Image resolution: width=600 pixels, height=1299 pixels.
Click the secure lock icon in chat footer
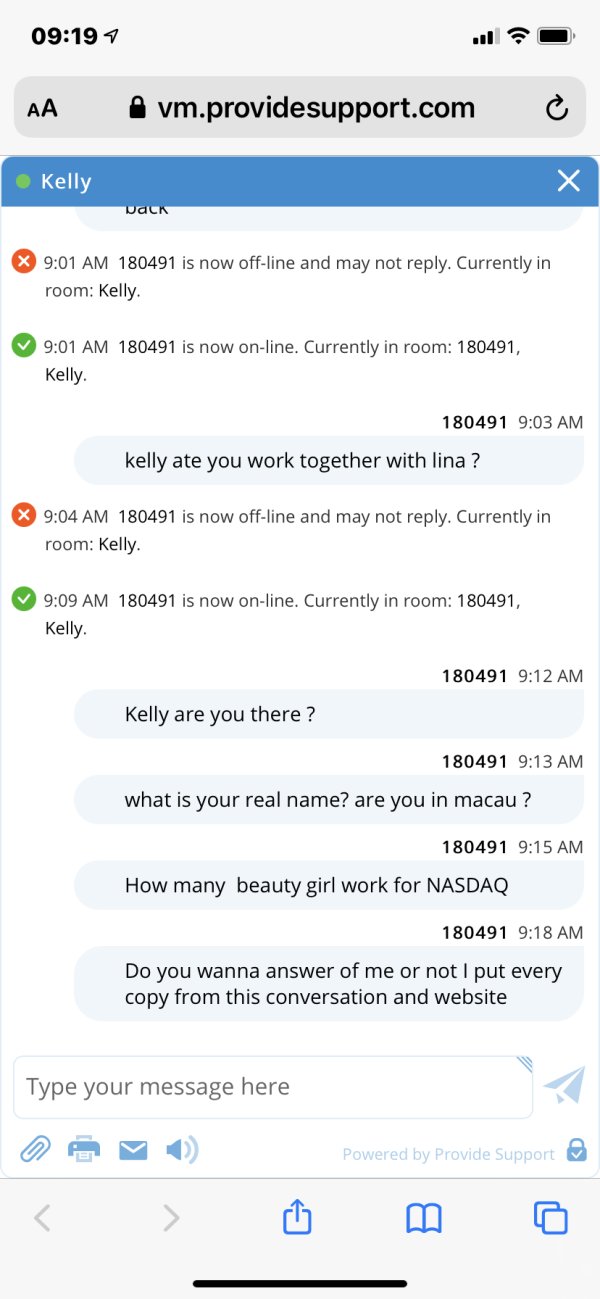pos(577,1151)
